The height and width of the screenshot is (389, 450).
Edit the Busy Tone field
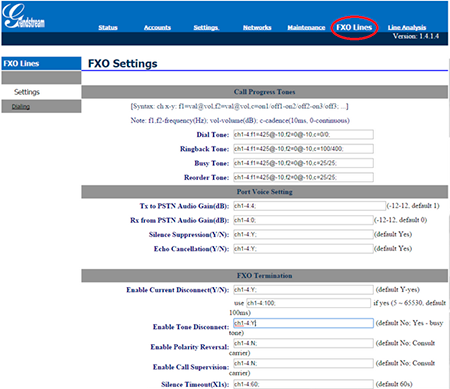tap(303, 163)
